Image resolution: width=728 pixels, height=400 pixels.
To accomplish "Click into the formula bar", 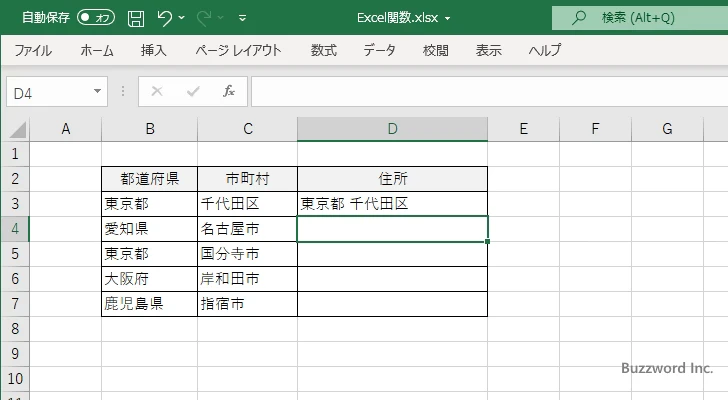I will click(490, 92).
